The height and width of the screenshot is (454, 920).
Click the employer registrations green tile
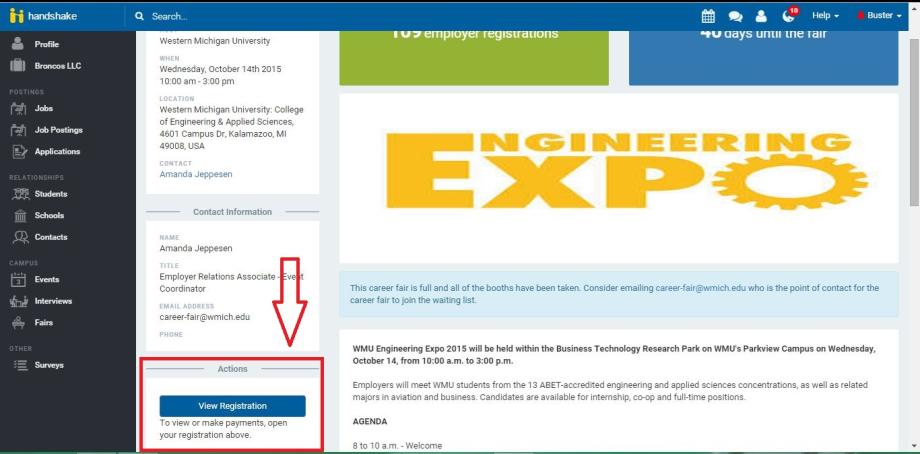point(474,56)
